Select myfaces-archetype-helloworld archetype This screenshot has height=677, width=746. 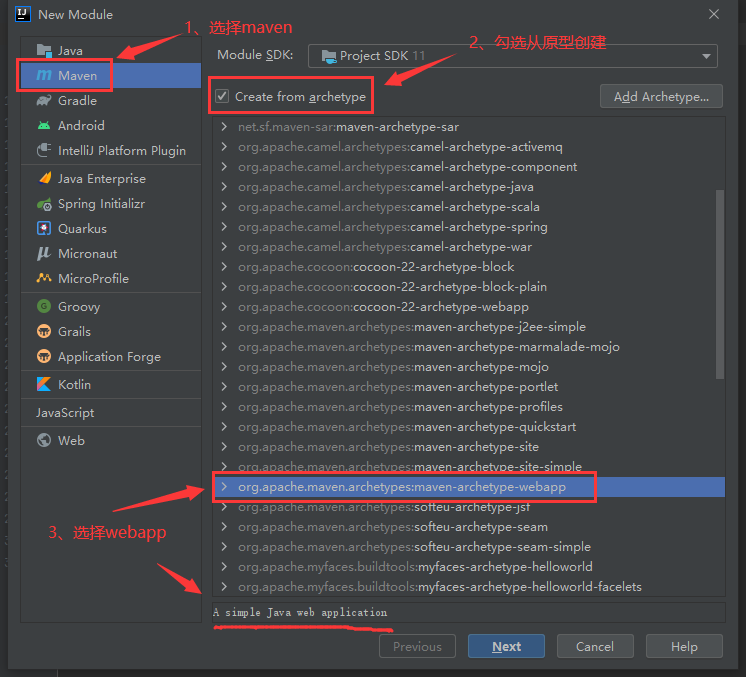pyautogui.click(x=469, y=567)
